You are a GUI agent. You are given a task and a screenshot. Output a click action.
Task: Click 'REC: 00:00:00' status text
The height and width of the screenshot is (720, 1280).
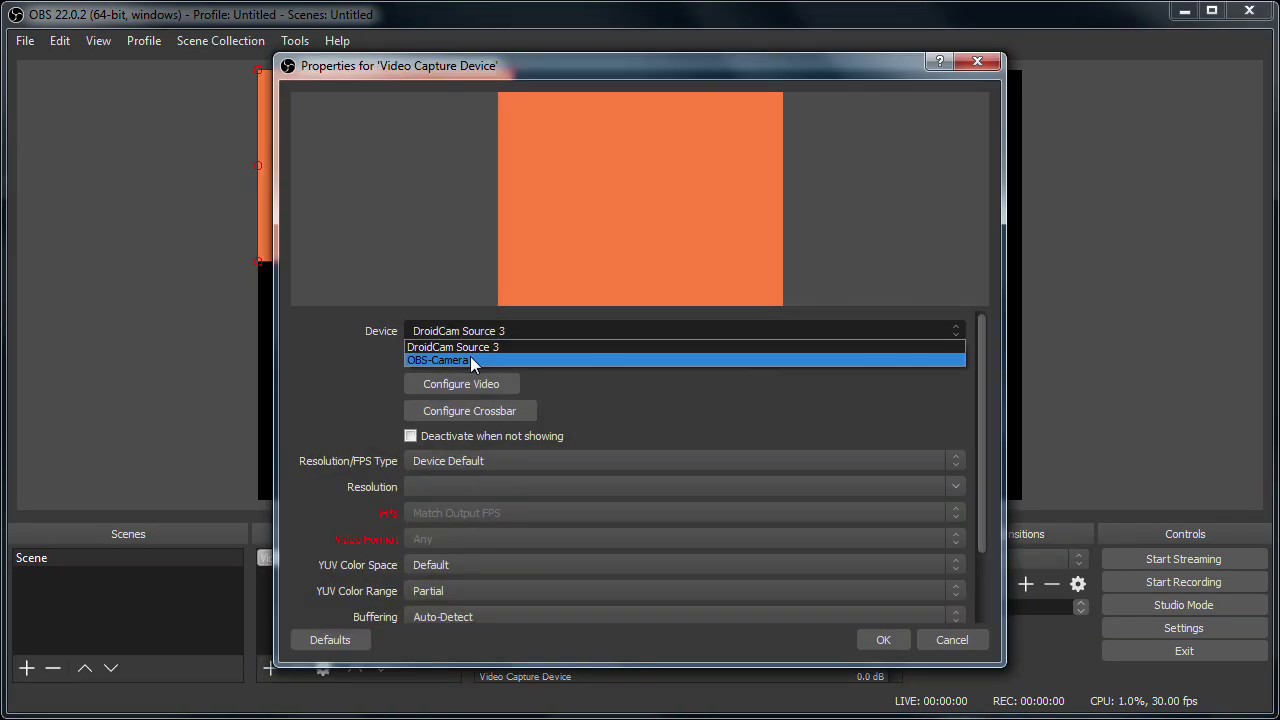click(x=1028, y=701)
